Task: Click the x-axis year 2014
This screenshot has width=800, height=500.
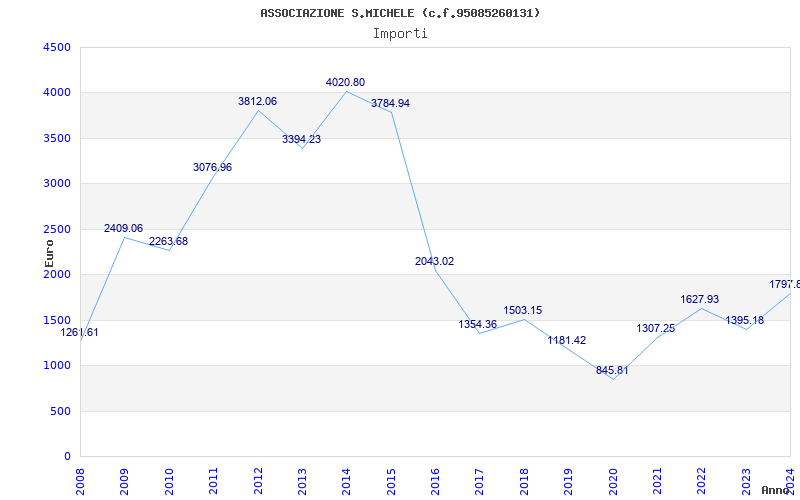Action: click(346, 481)
